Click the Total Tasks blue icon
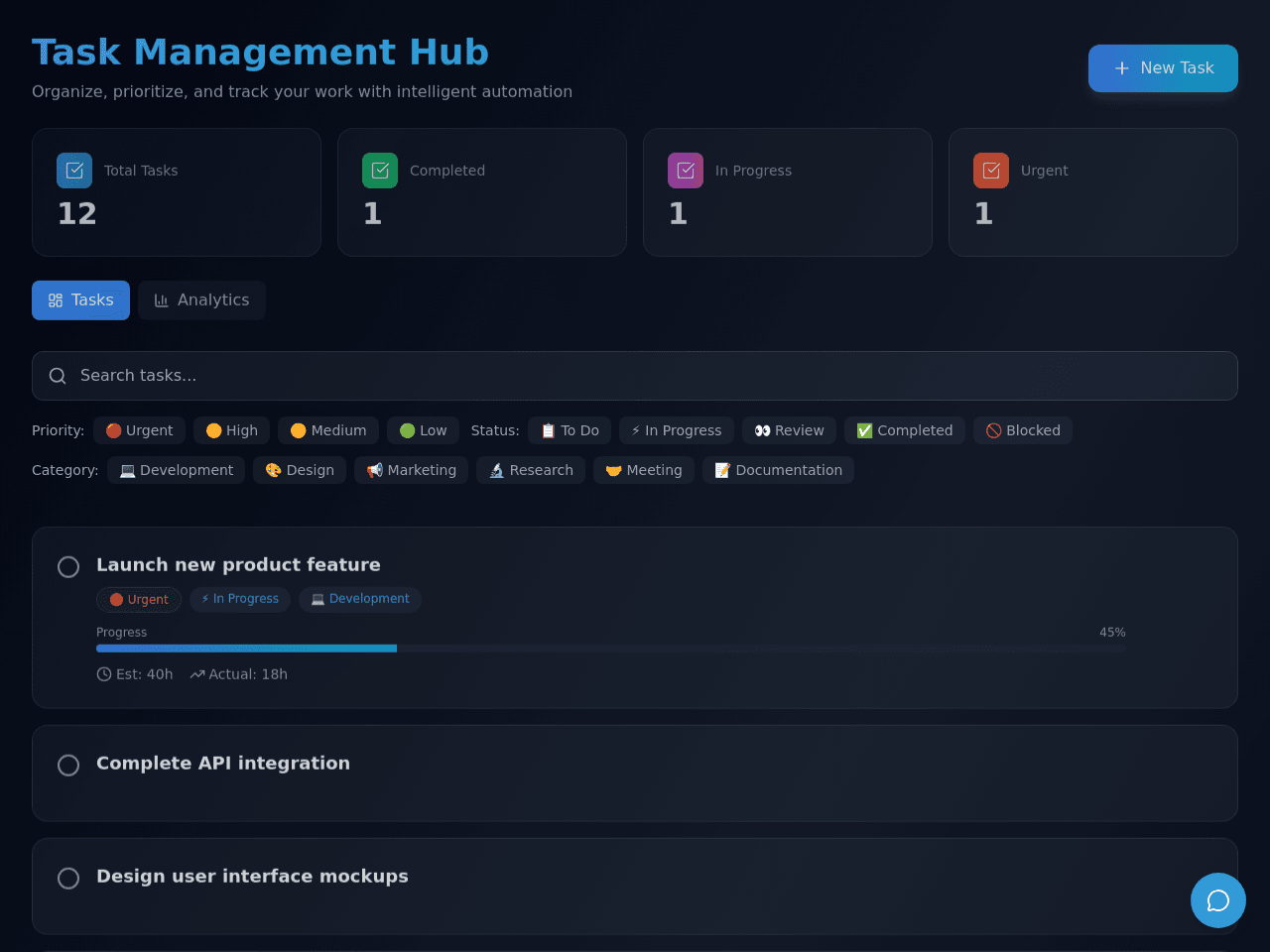 point(74,171)
